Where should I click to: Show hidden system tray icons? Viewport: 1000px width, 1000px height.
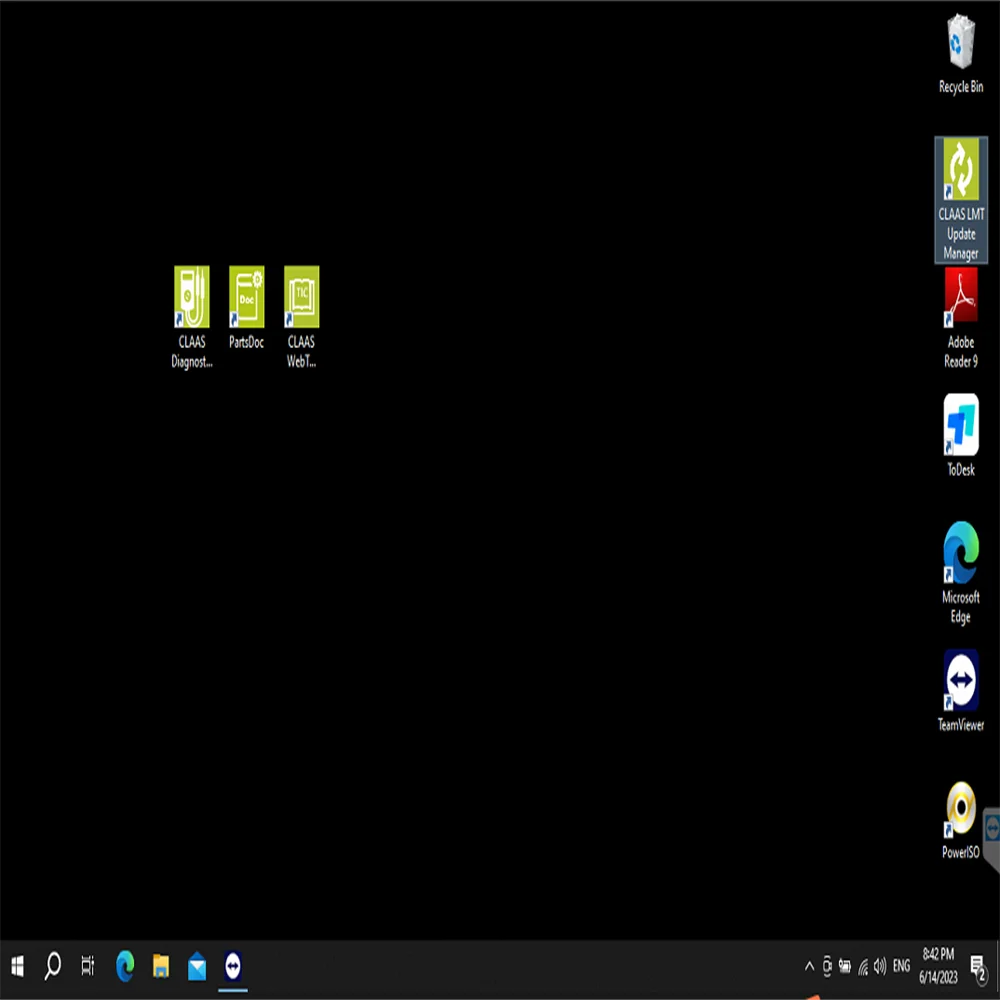pyautogui.click(x=809, y=966)
